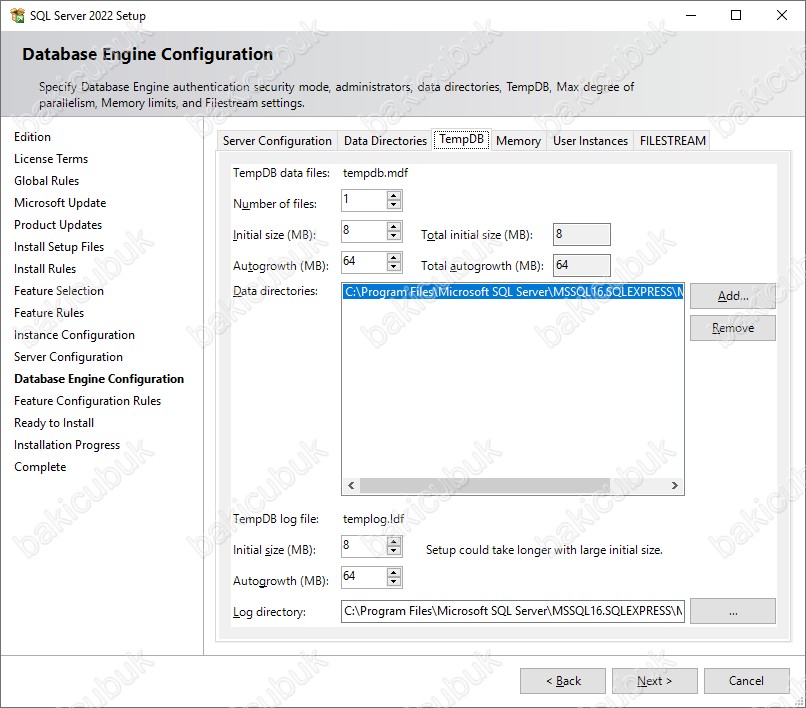Screen dimensions: 806x708
Task: Click the log Autogrowth (MB) field
Action: [364, 577]
